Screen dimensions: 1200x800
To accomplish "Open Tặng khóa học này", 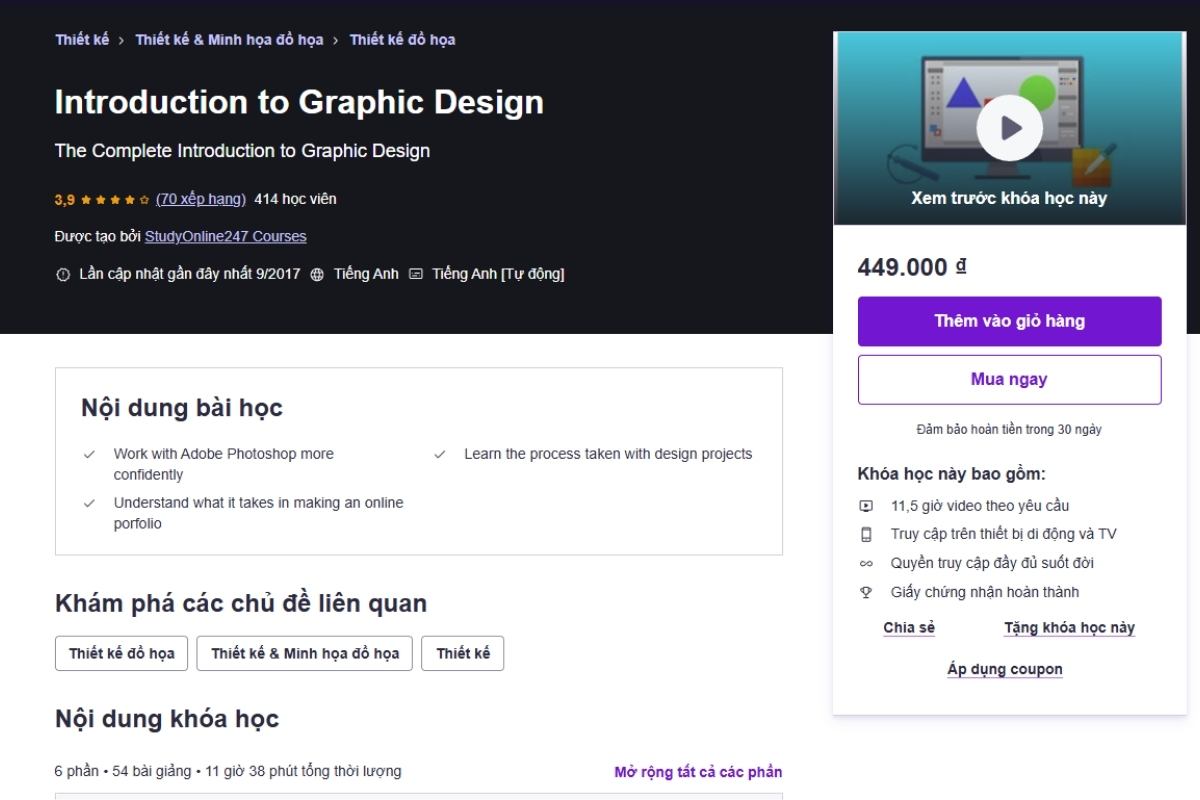I will pyautogui.click(x=1069, y=627).
